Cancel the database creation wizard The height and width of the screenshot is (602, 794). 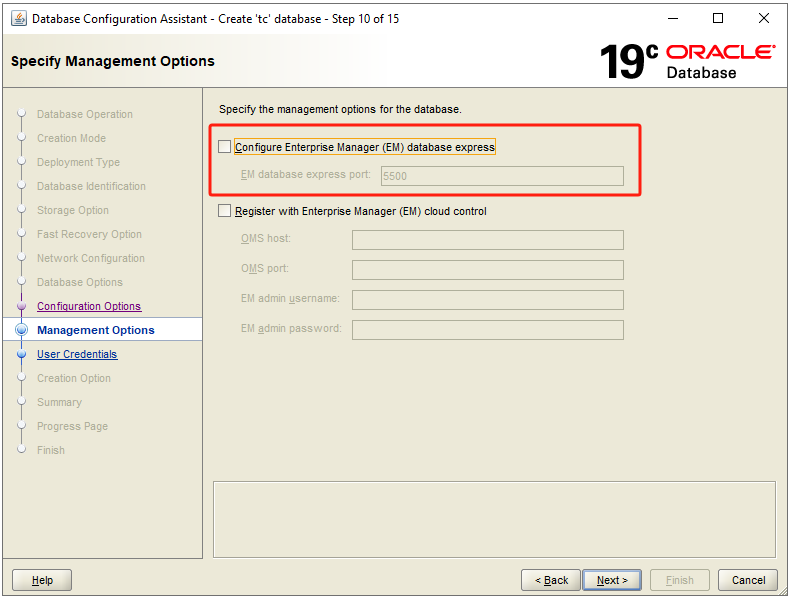click(x=748, y=580)
